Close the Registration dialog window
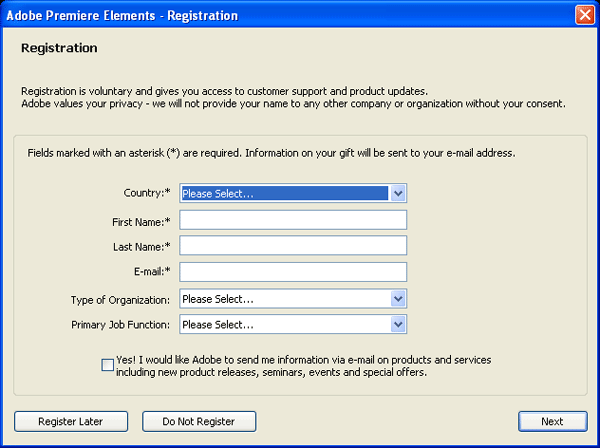Viewport: 600px width, 448px height. tap(584, 15)
